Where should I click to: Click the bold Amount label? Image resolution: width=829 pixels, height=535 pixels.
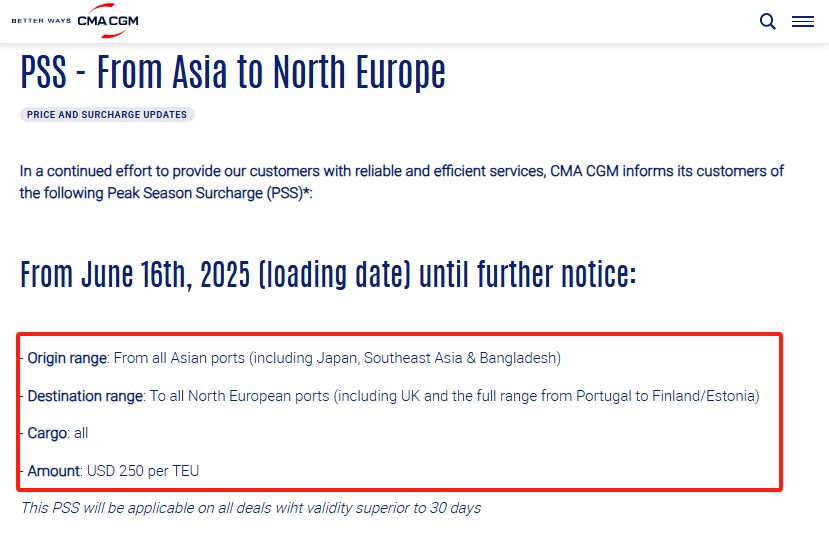(x=53, y=471)
